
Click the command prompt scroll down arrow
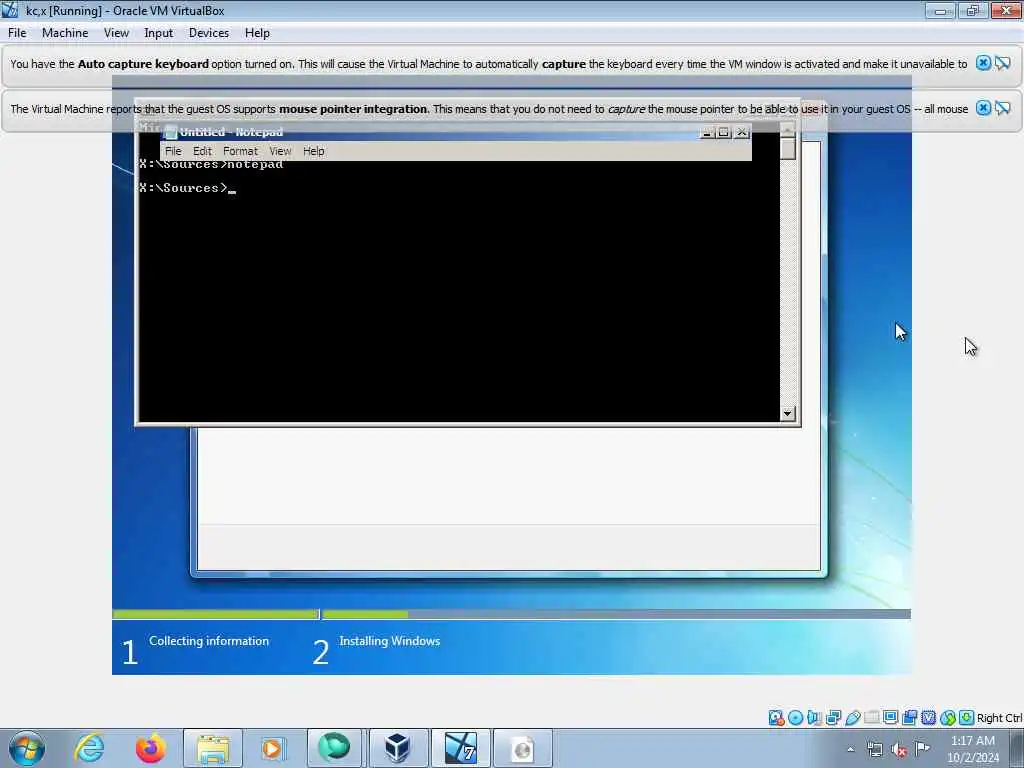coord(787,413)
